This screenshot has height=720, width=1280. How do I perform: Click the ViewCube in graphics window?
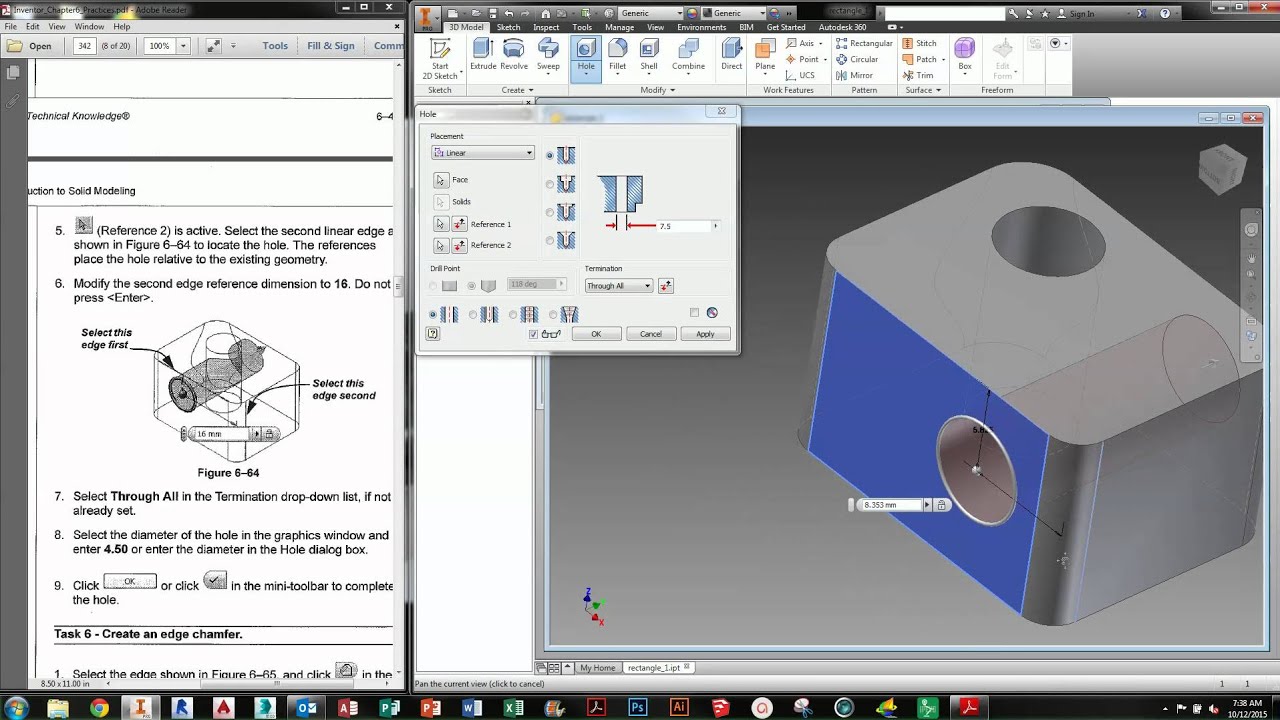[x=1222, y=168]
